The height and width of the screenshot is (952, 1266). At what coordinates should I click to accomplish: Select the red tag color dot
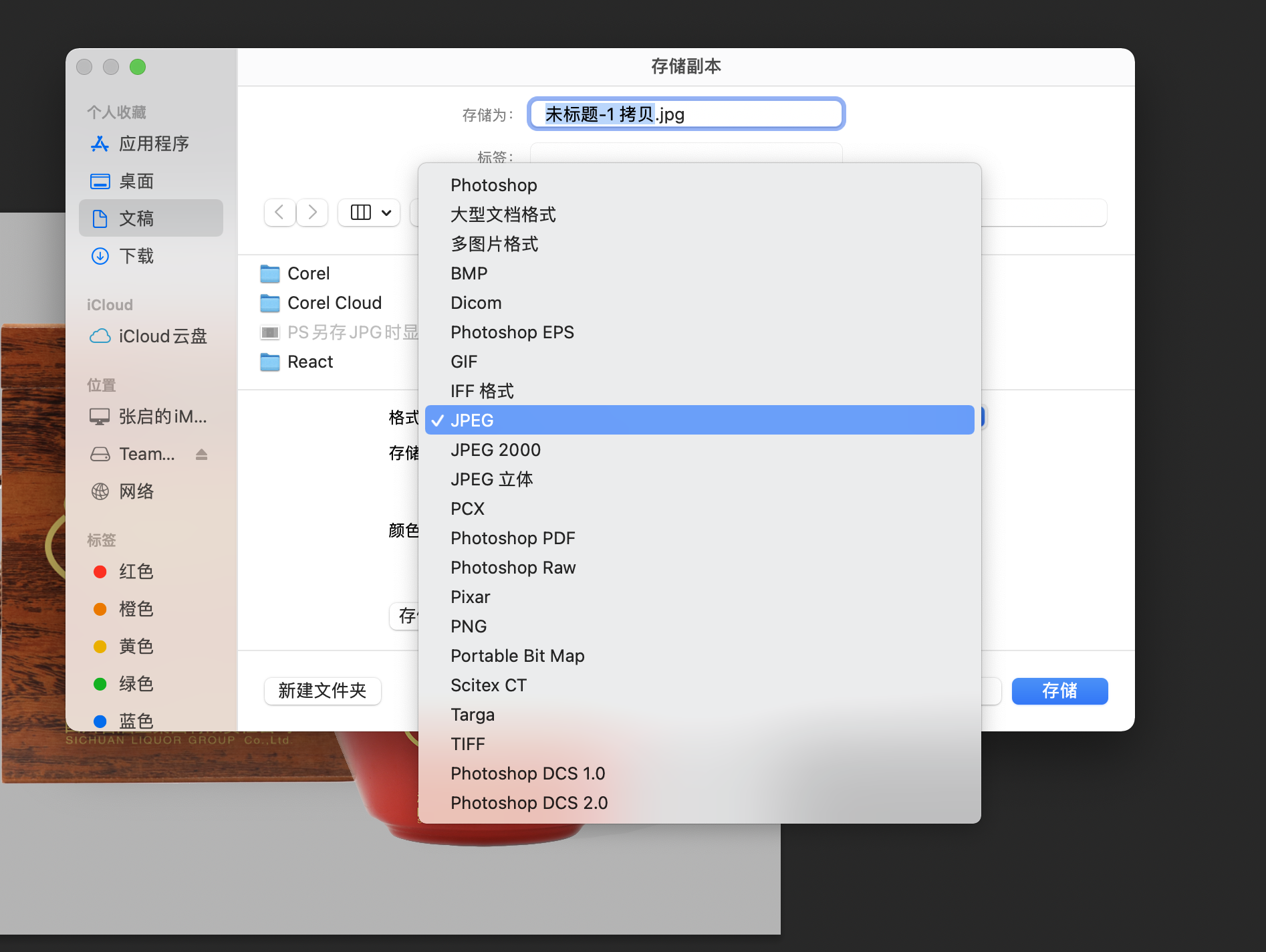tap(100, 572)
